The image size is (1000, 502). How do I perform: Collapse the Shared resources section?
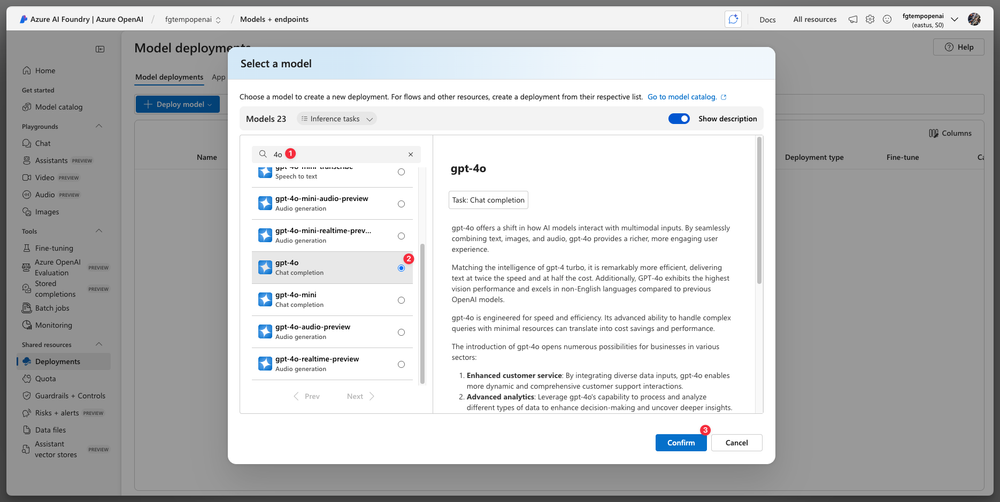pyautogui.click(x=99, y=344)
